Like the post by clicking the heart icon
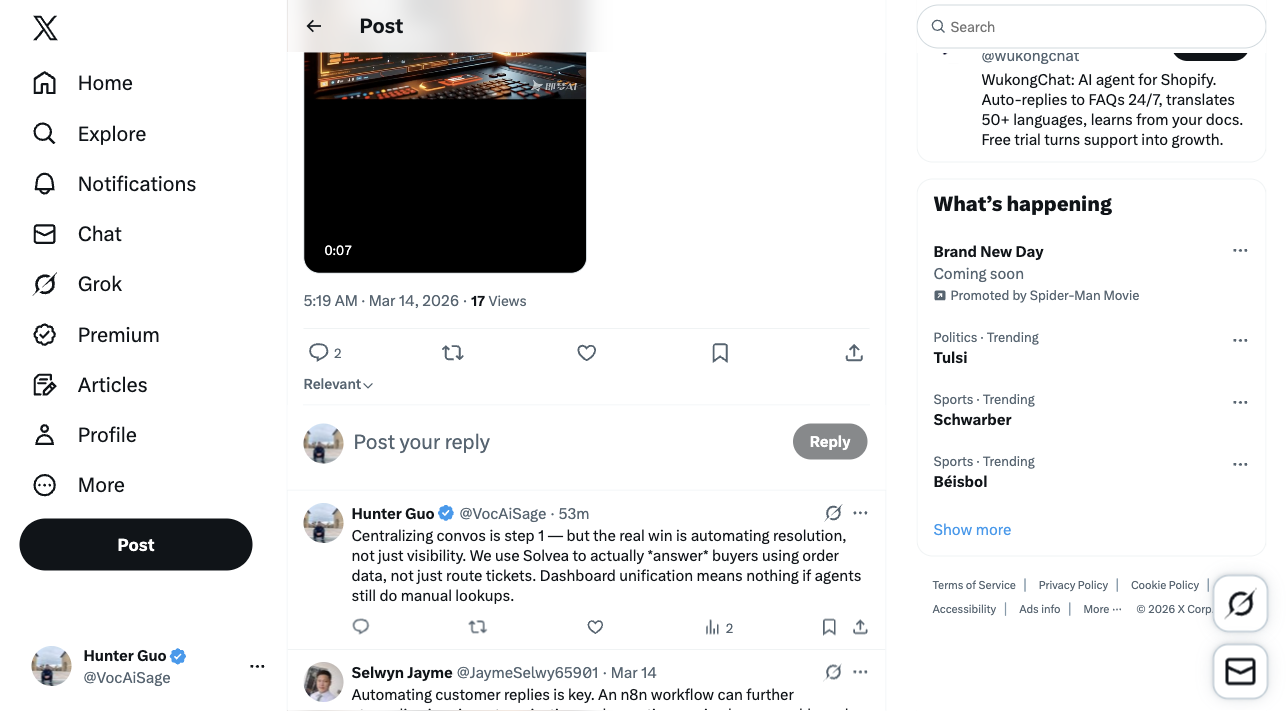 [586, 352]
